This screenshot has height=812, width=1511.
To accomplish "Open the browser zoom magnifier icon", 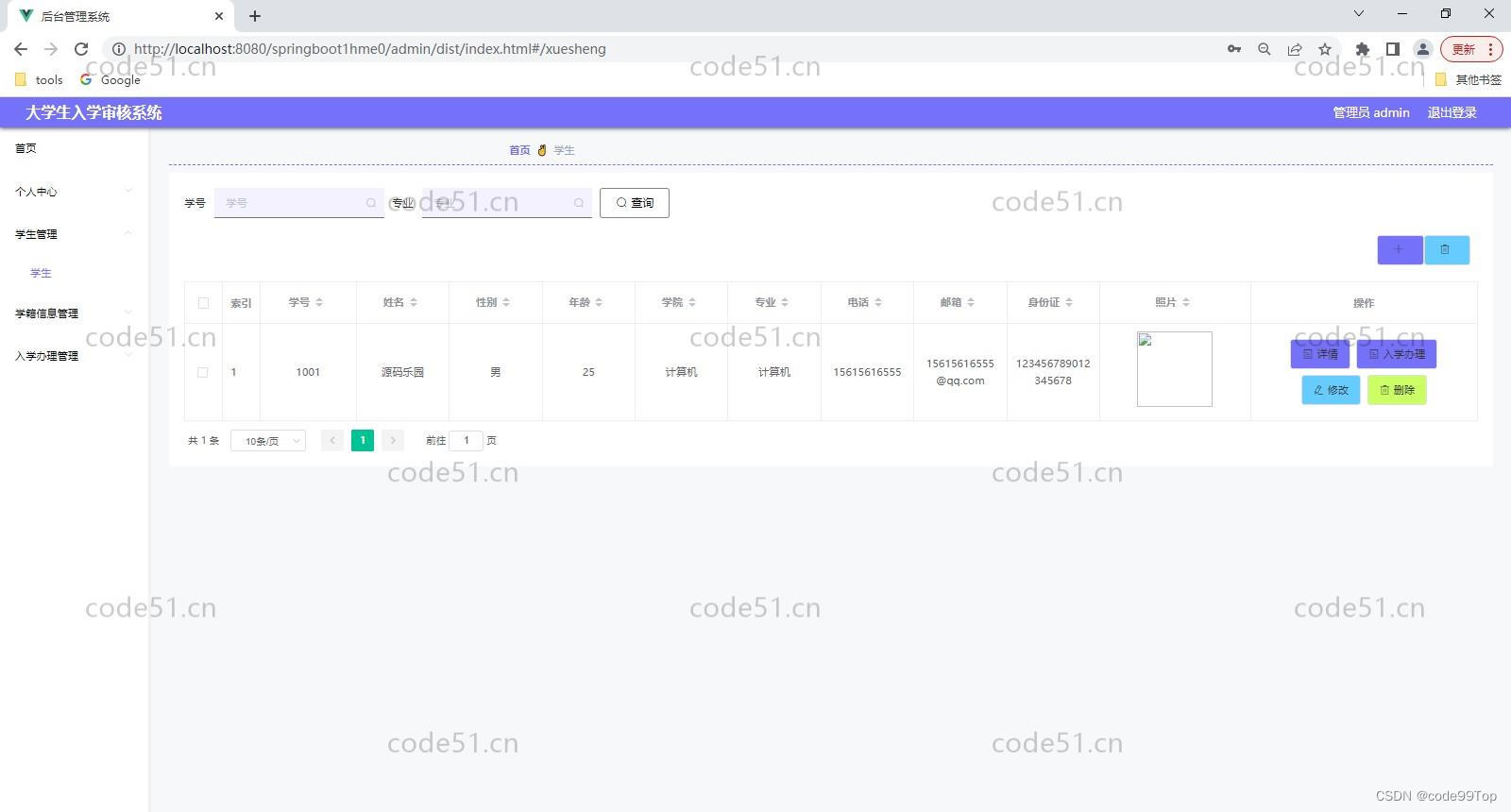I will (1265, 49).
